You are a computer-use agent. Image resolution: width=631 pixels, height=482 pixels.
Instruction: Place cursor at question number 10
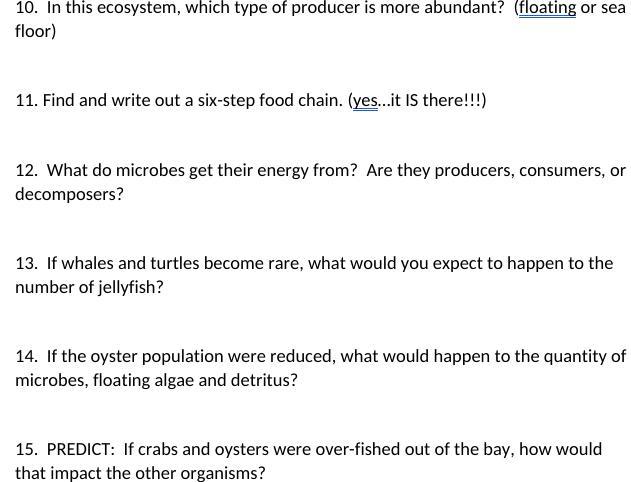(27, 8)
